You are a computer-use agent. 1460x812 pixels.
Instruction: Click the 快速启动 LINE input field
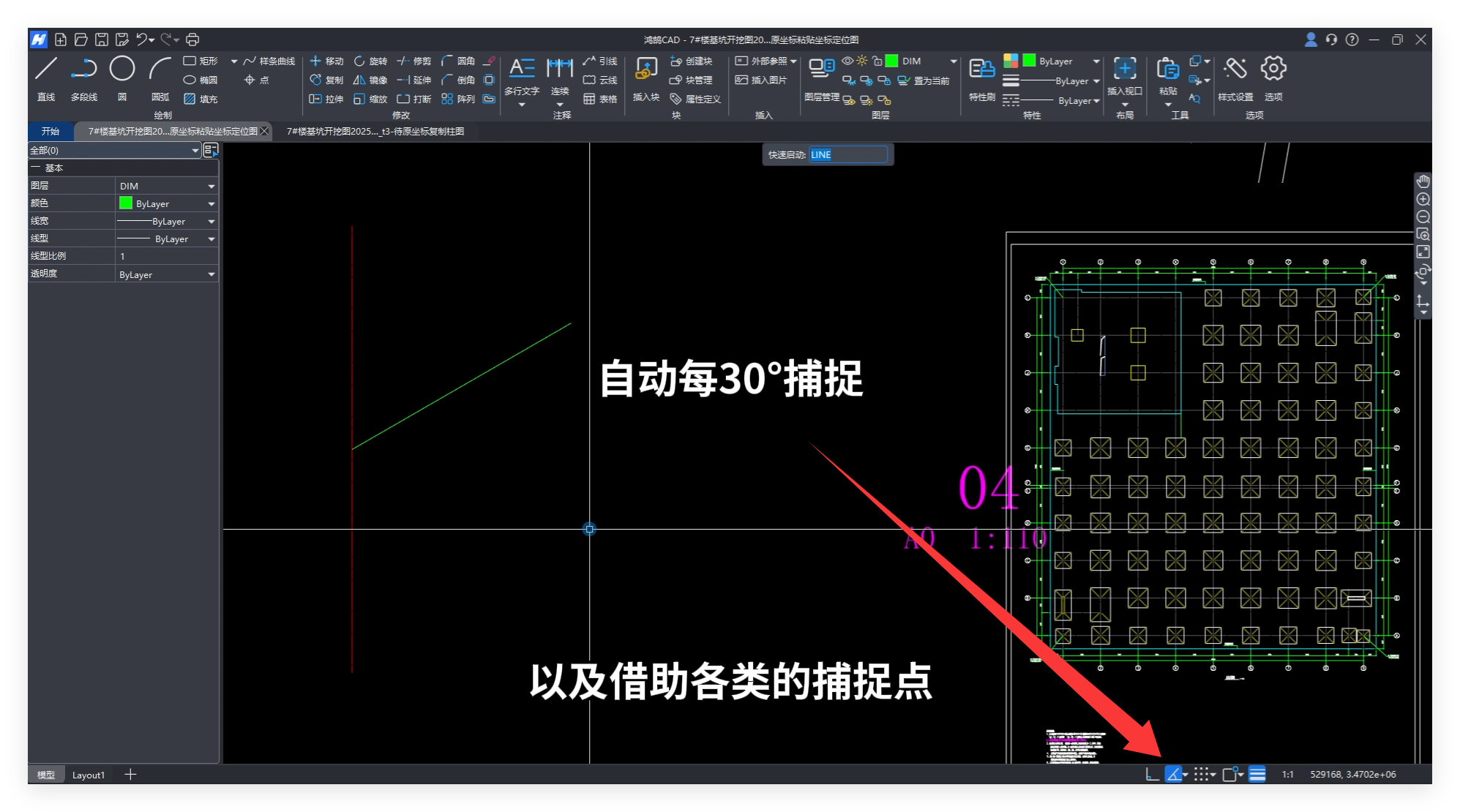(x=847, y=155)
